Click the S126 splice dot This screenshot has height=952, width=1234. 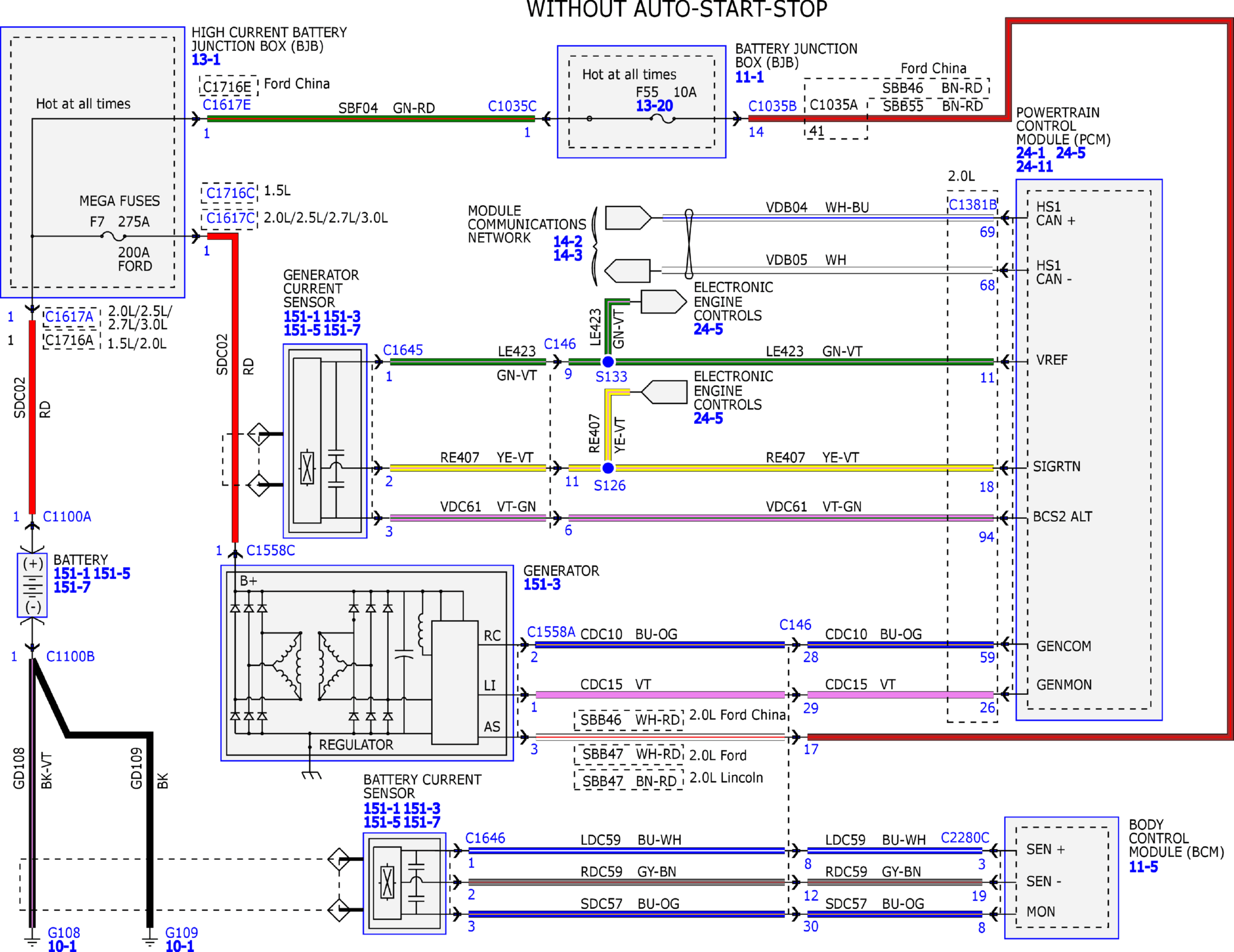coord(608,468)
